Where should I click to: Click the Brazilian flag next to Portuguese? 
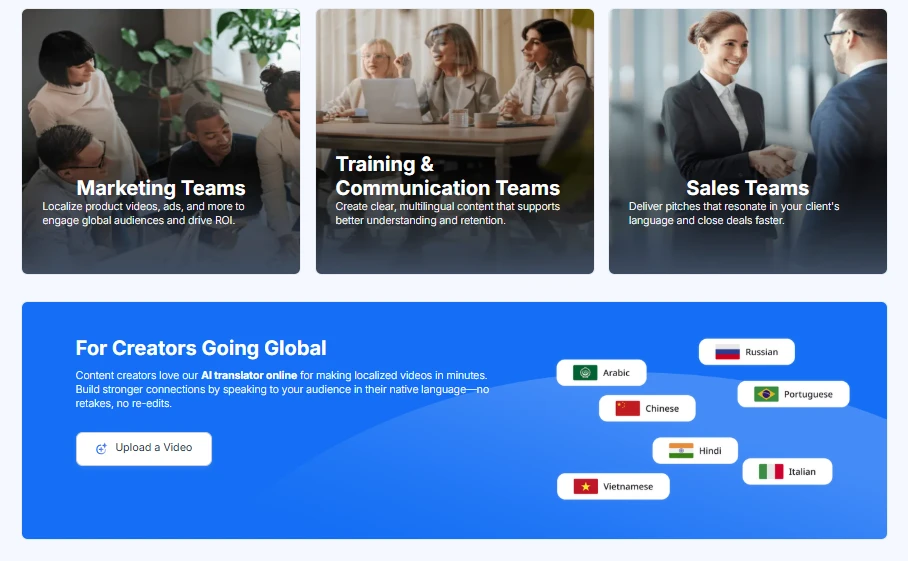(766, 394)
